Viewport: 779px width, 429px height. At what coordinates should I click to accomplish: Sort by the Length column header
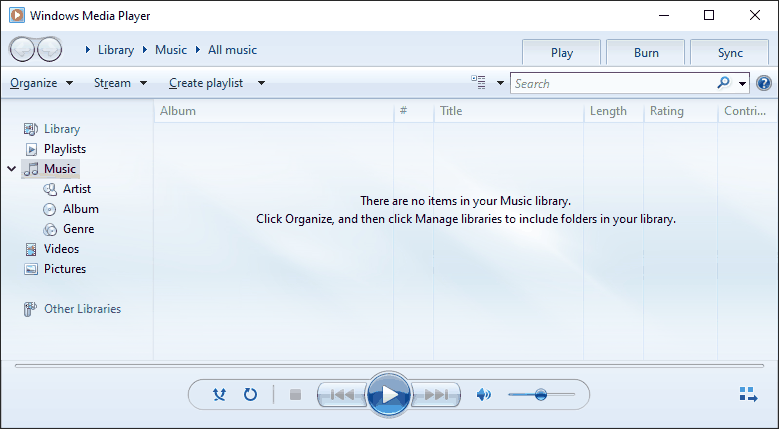(614, 111)
